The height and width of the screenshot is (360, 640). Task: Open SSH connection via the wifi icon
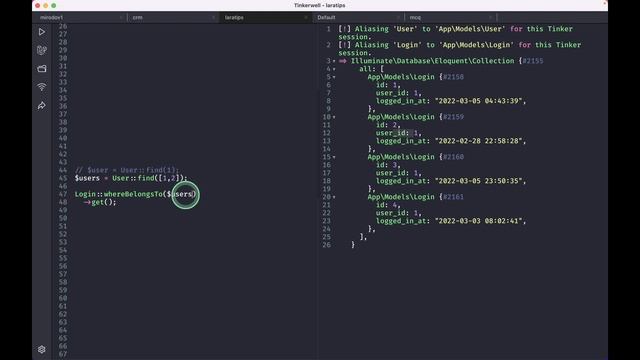[x=42, y=87]
